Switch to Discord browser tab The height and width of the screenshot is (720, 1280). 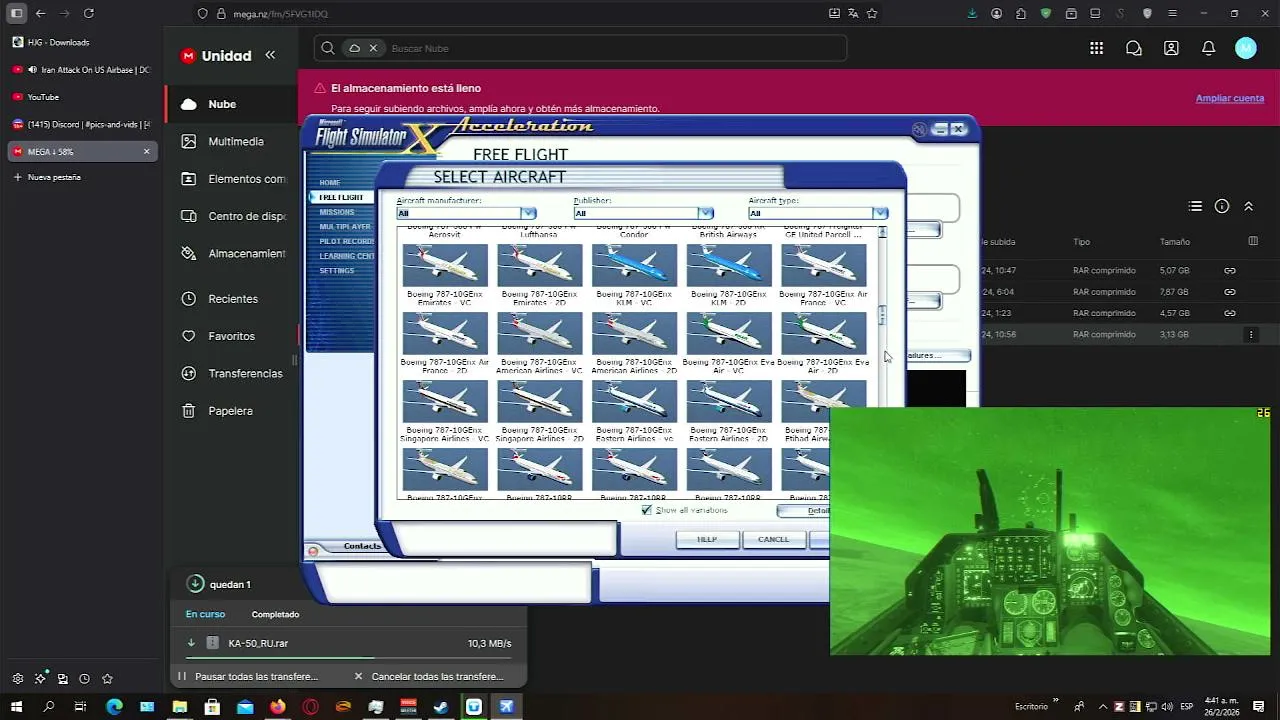point(82,125)
